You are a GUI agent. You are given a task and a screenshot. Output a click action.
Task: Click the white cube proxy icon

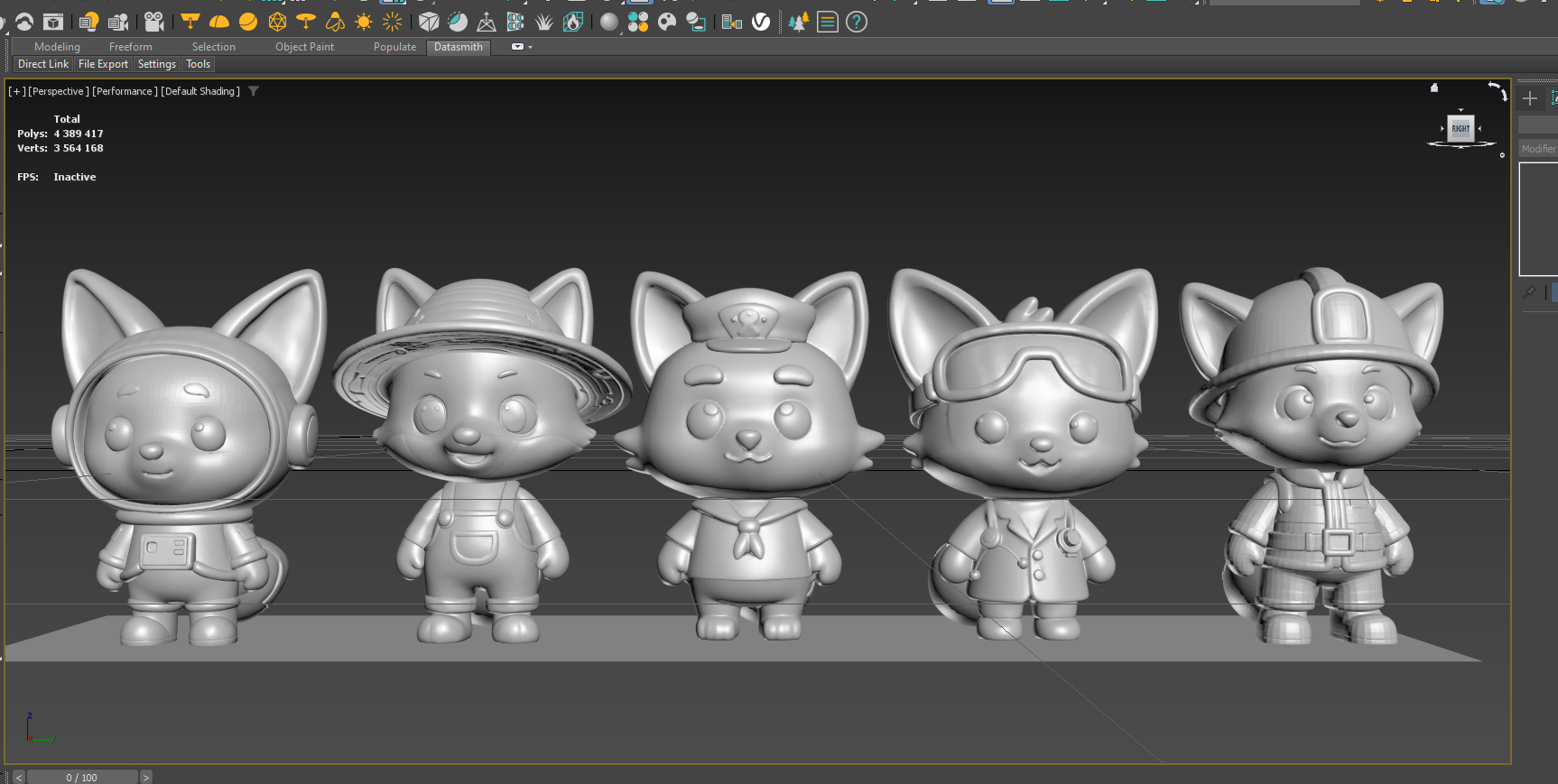[429, 22]
